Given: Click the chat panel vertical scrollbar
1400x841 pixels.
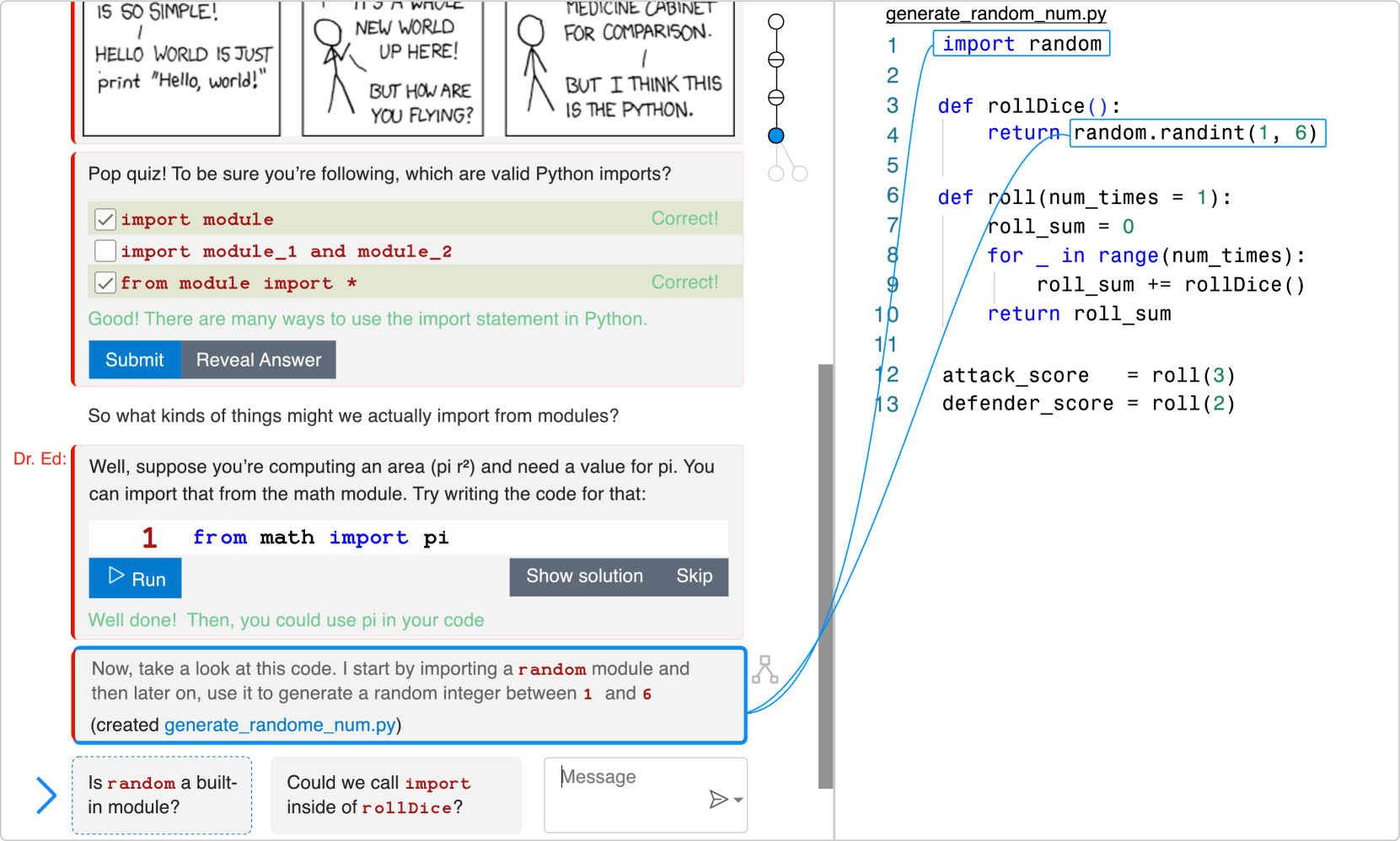Looking at the screenshot, I should [825, 573].
